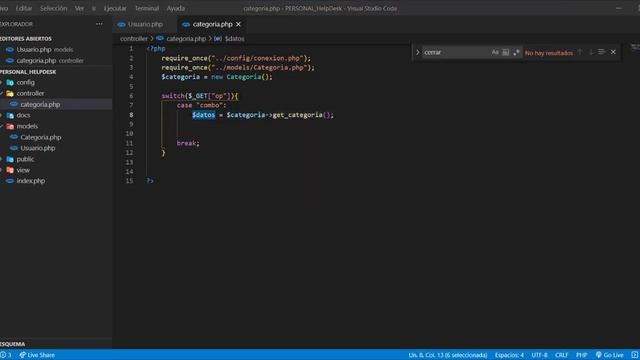Collapse the controller folder

point(56,93)
